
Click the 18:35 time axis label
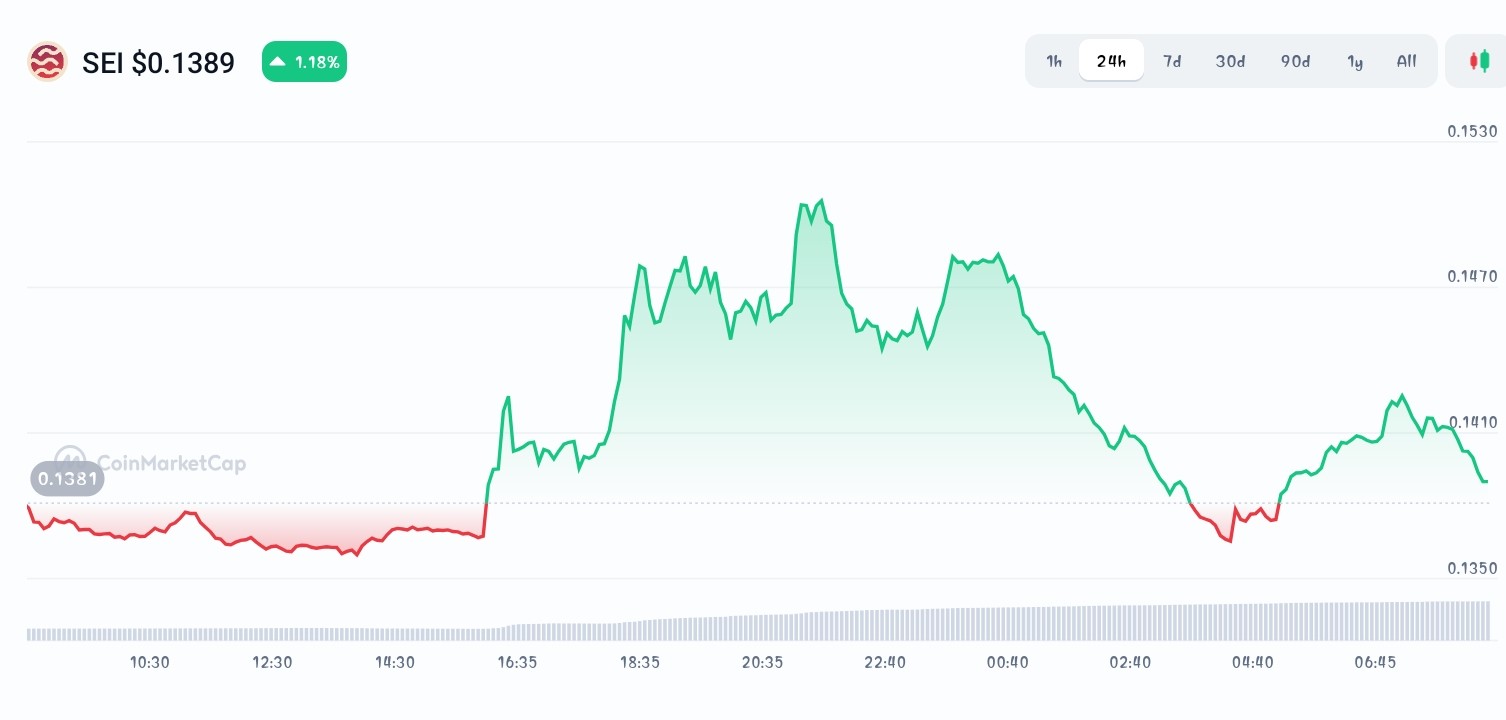[640, 662]
